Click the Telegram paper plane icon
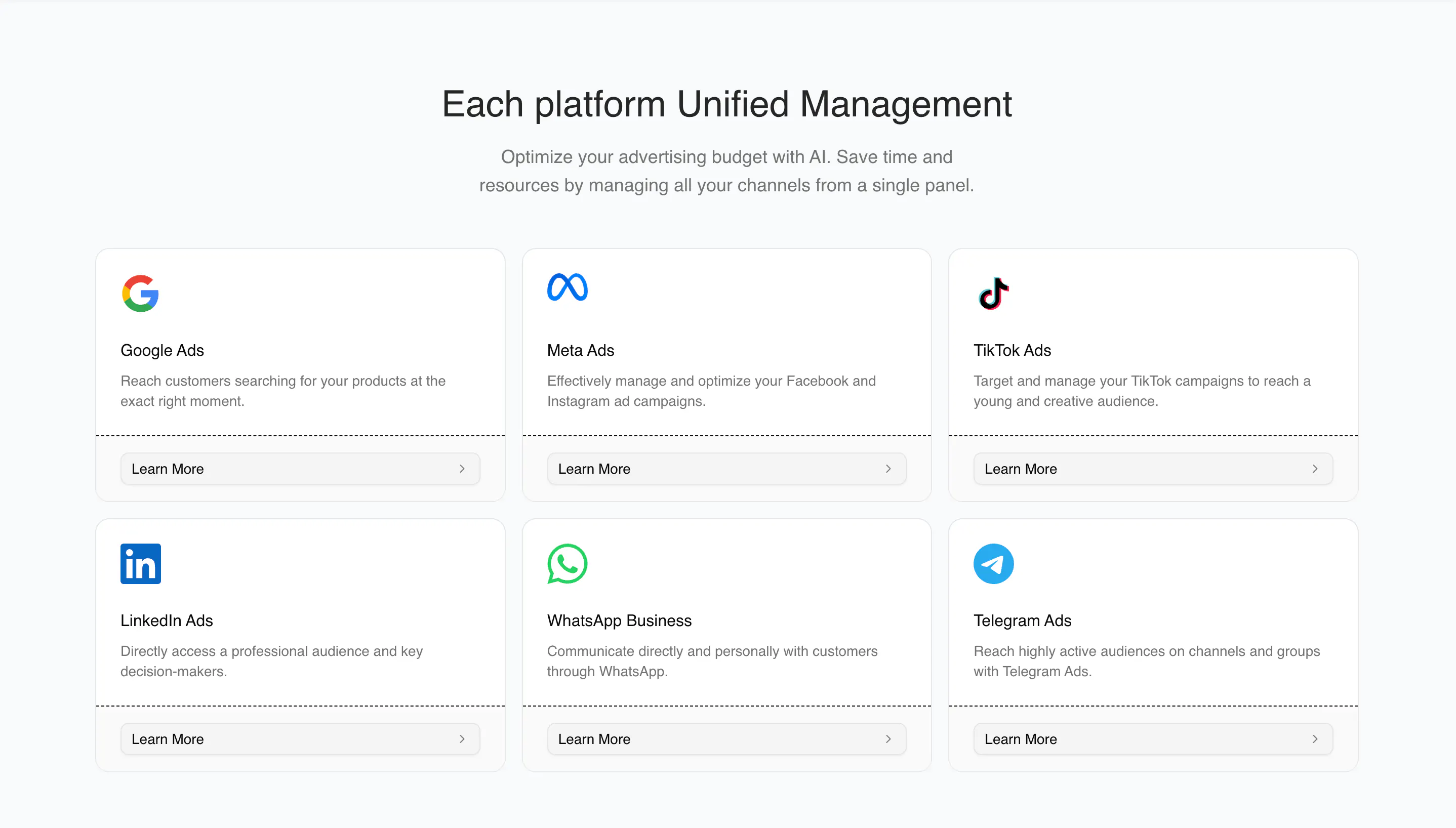Screen dimensions: 1456x828 (994, 564)
